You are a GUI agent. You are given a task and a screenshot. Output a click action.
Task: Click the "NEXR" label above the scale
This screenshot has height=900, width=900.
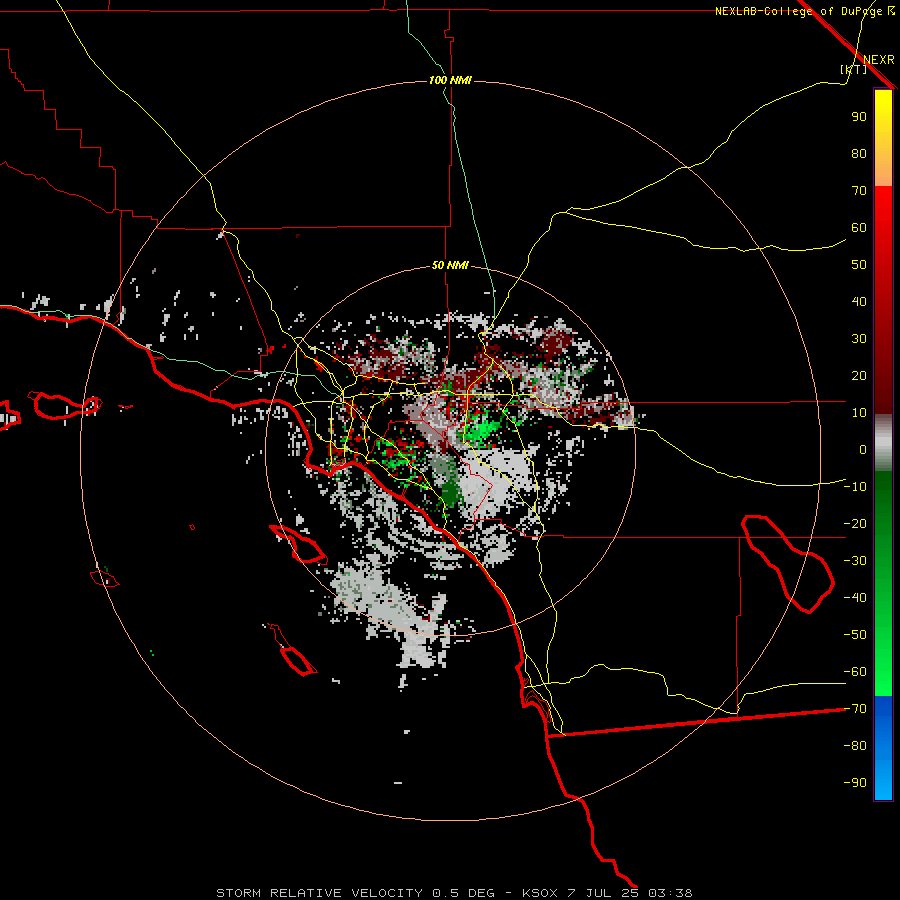point(879,60)
